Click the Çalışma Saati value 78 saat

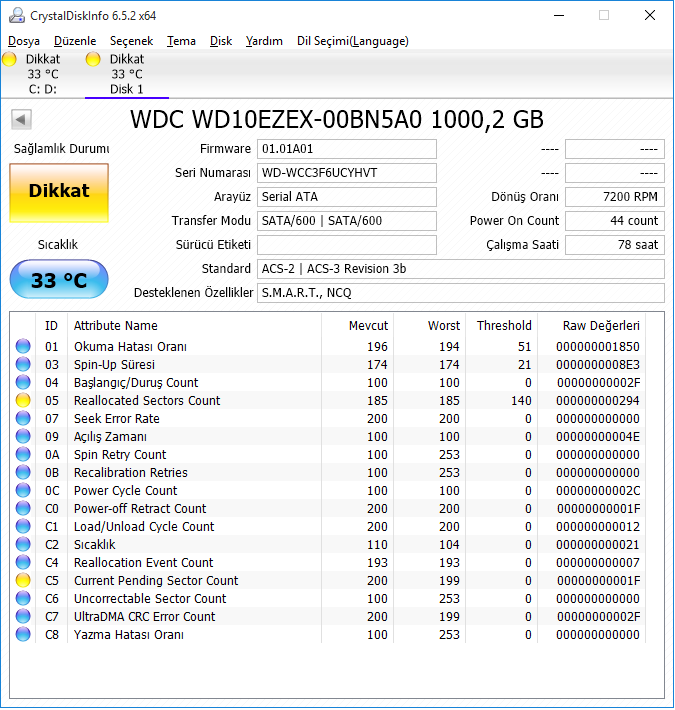tap(615, 245)
